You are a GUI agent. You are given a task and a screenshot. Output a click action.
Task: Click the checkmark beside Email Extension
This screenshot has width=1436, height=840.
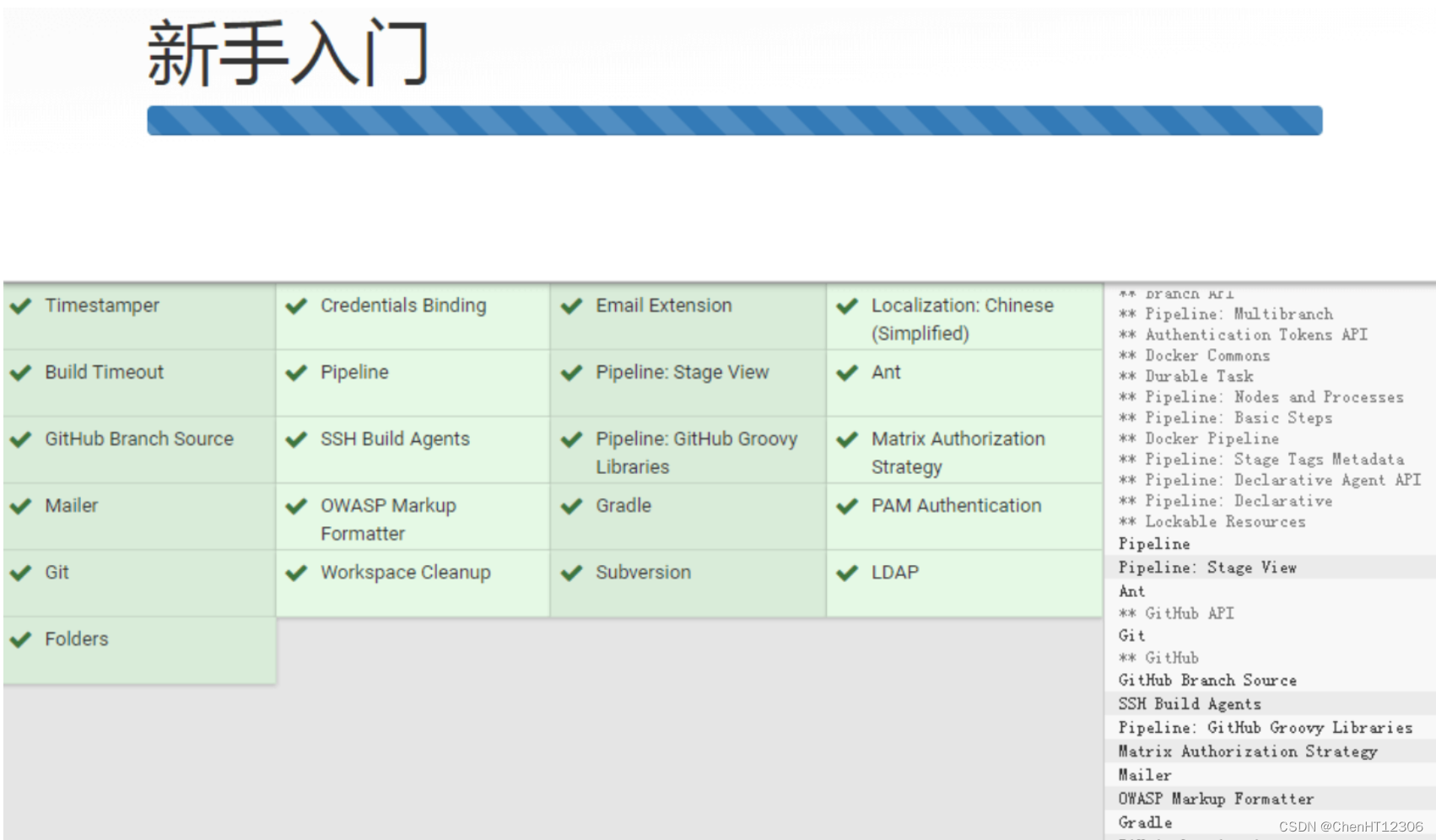pos(572,306)
